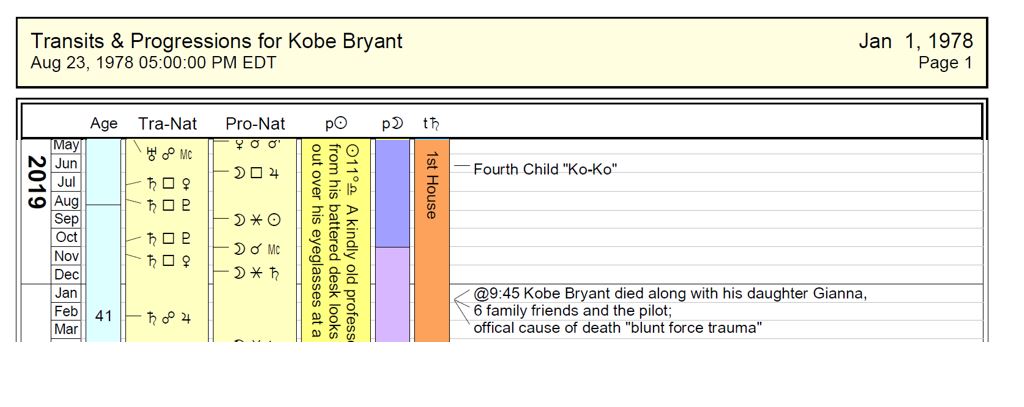The width and height of the screenshot is (1024, 407).
Task: Click the Tra-Nat column header
Action: 167,124
